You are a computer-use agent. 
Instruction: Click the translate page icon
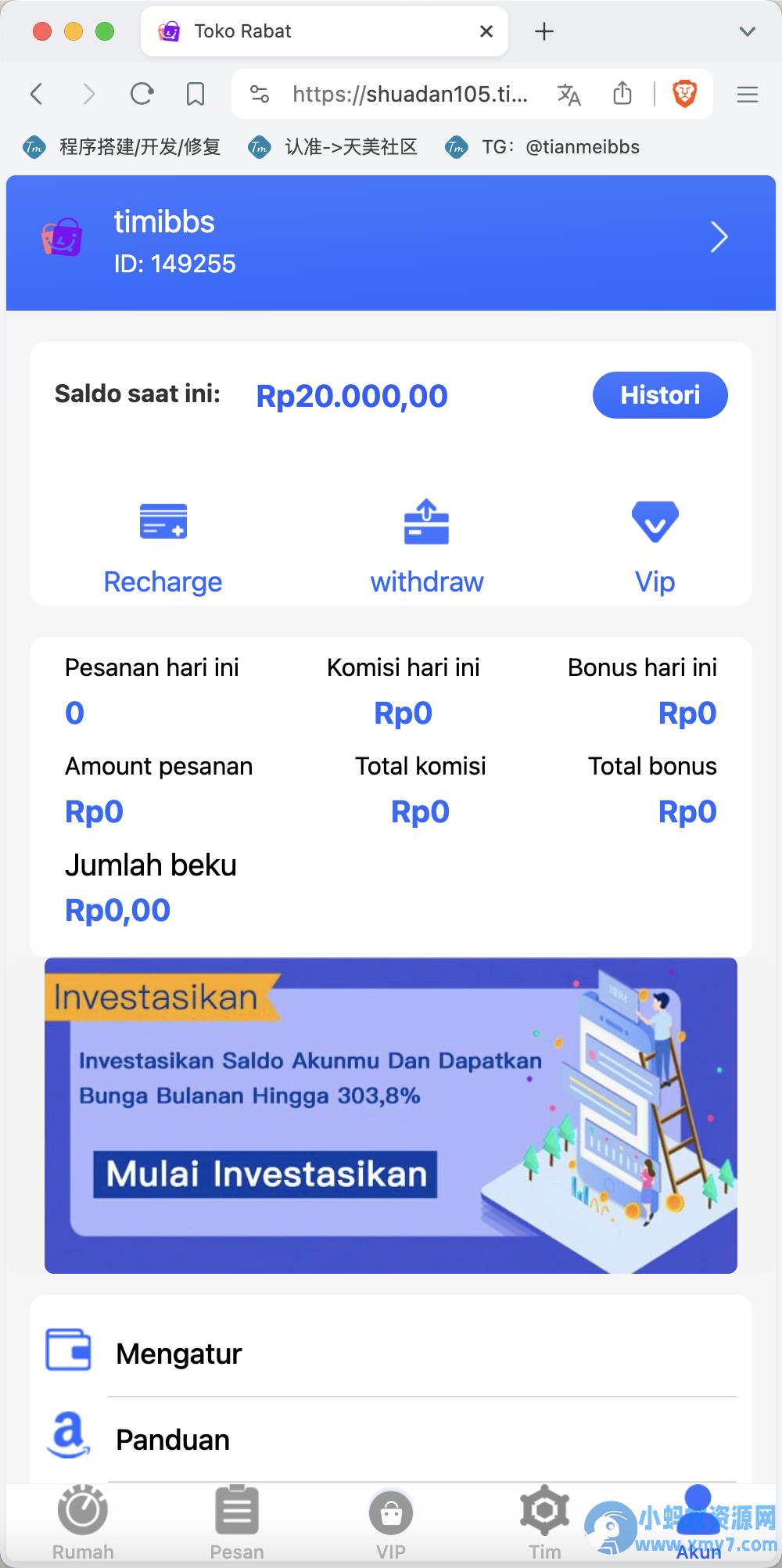[569, 95]
